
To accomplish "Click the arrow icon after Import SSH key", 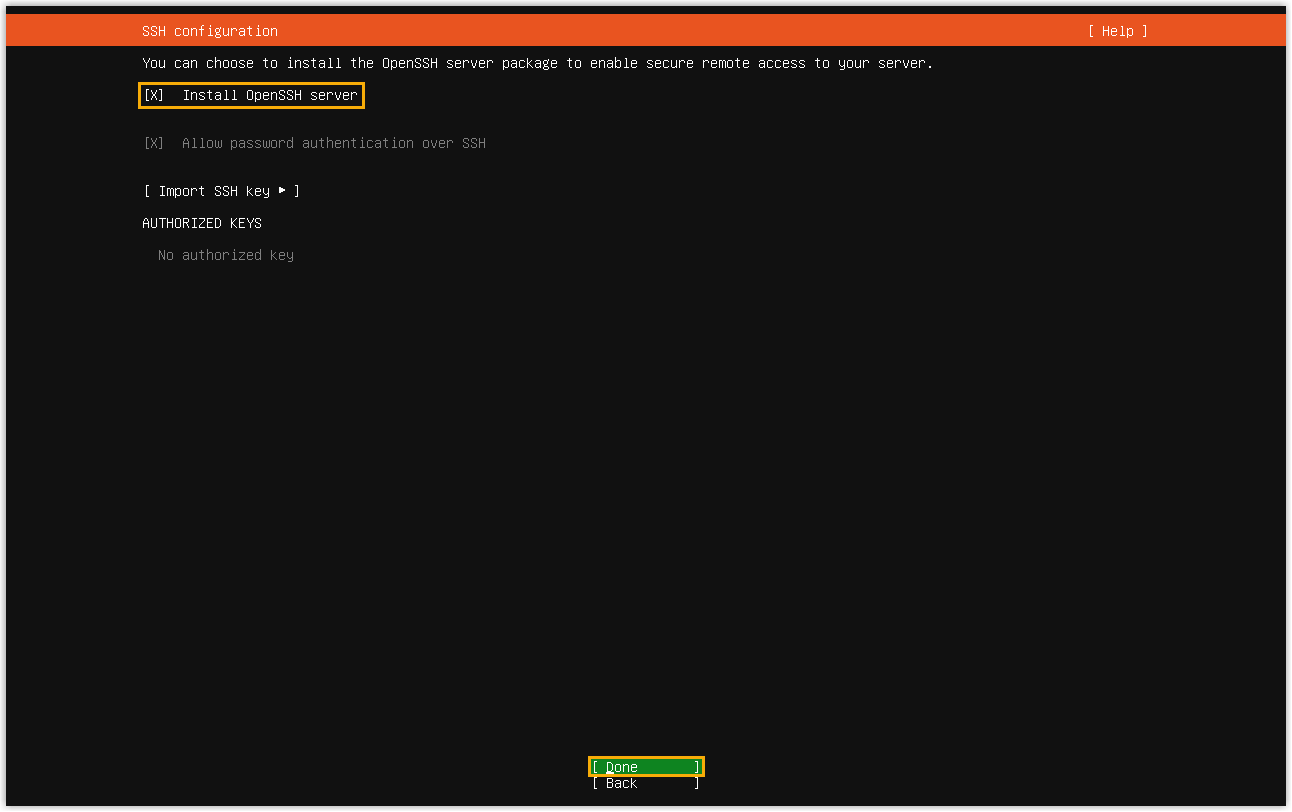I will click(282, 190).
